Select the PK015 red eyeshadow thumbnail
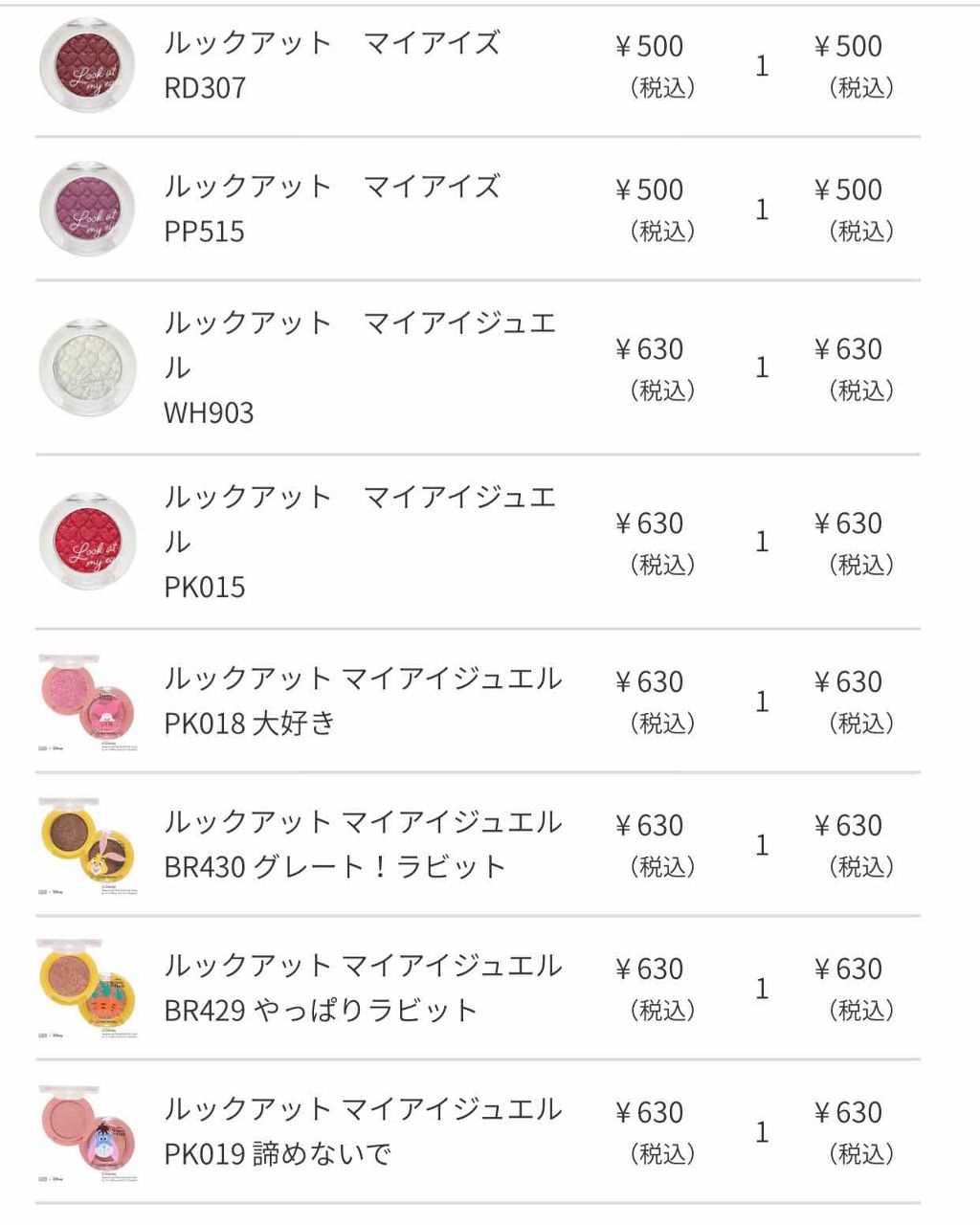 coord(87,541)
